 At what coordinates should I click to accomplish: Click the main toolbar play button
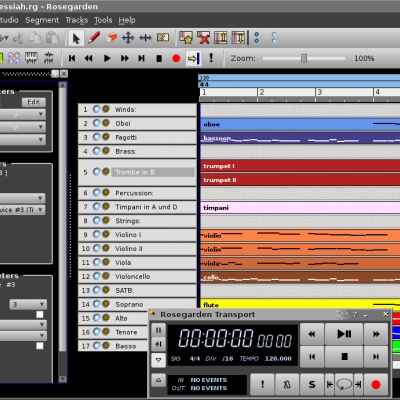point(107,58)
